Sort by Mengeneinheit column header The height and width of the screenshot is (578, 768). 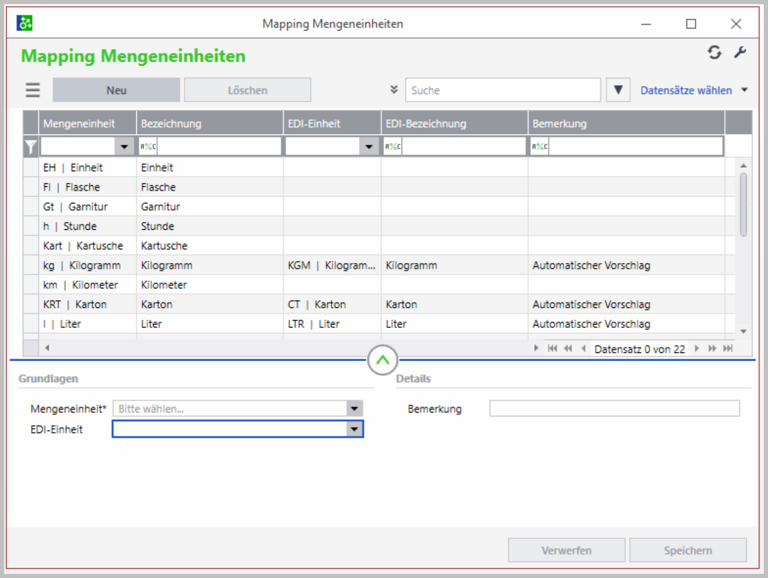coord(88,123)
